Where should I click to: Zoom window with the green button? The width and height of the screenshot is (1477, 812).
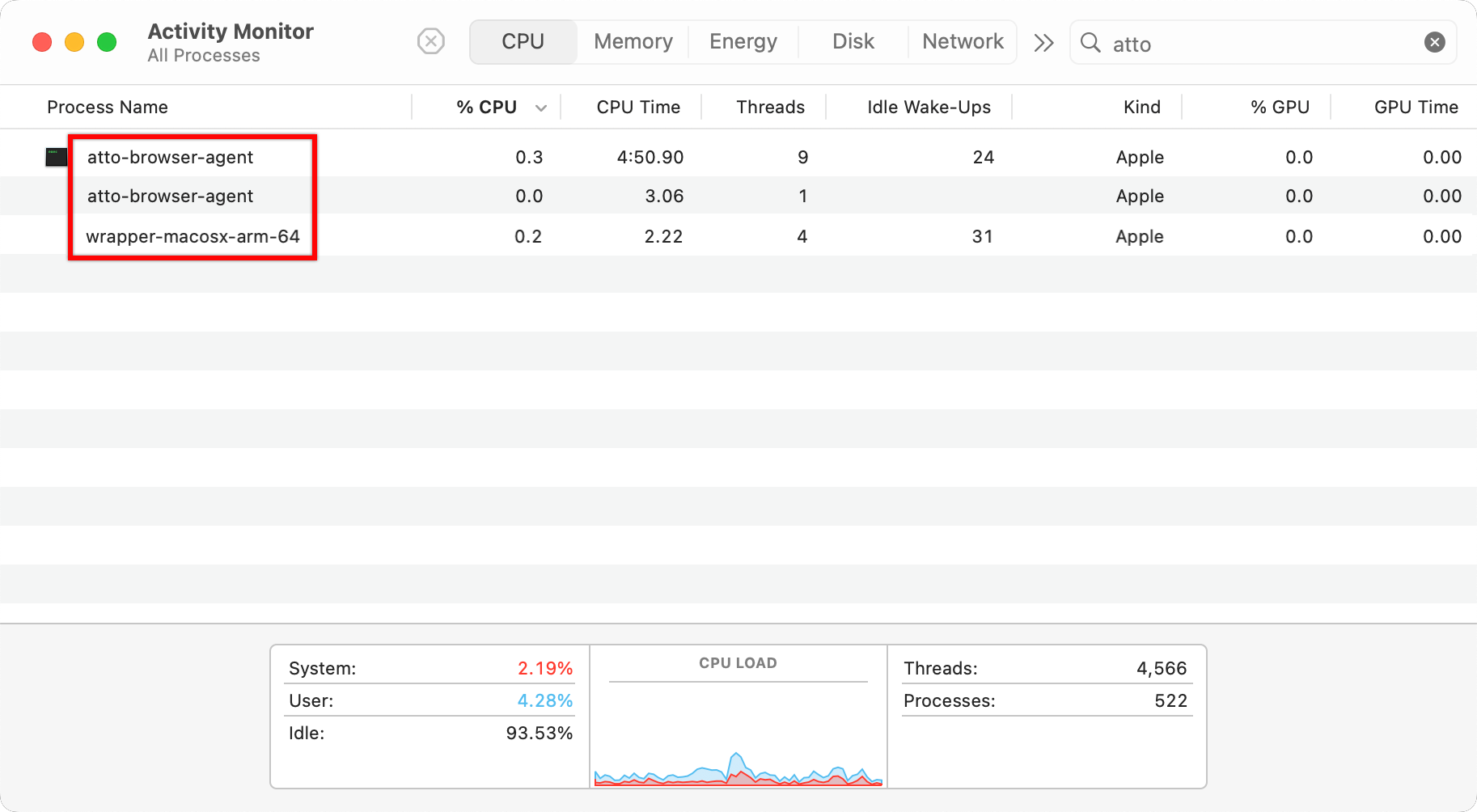[x=107, y=42]
